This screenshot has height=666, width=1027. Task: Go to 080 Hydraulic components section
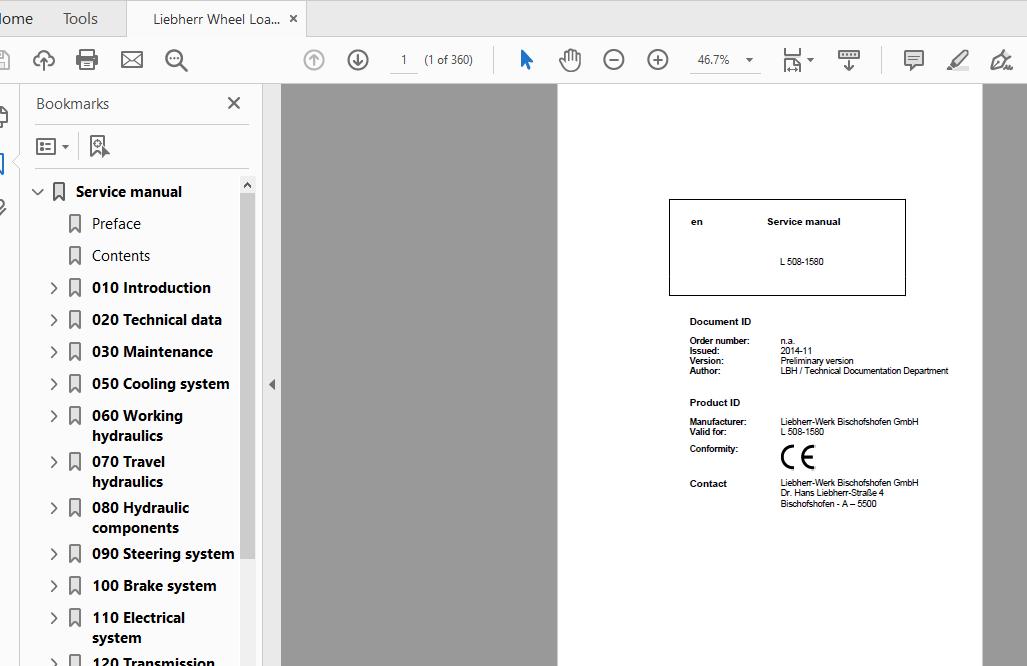[x=140, y=518]
